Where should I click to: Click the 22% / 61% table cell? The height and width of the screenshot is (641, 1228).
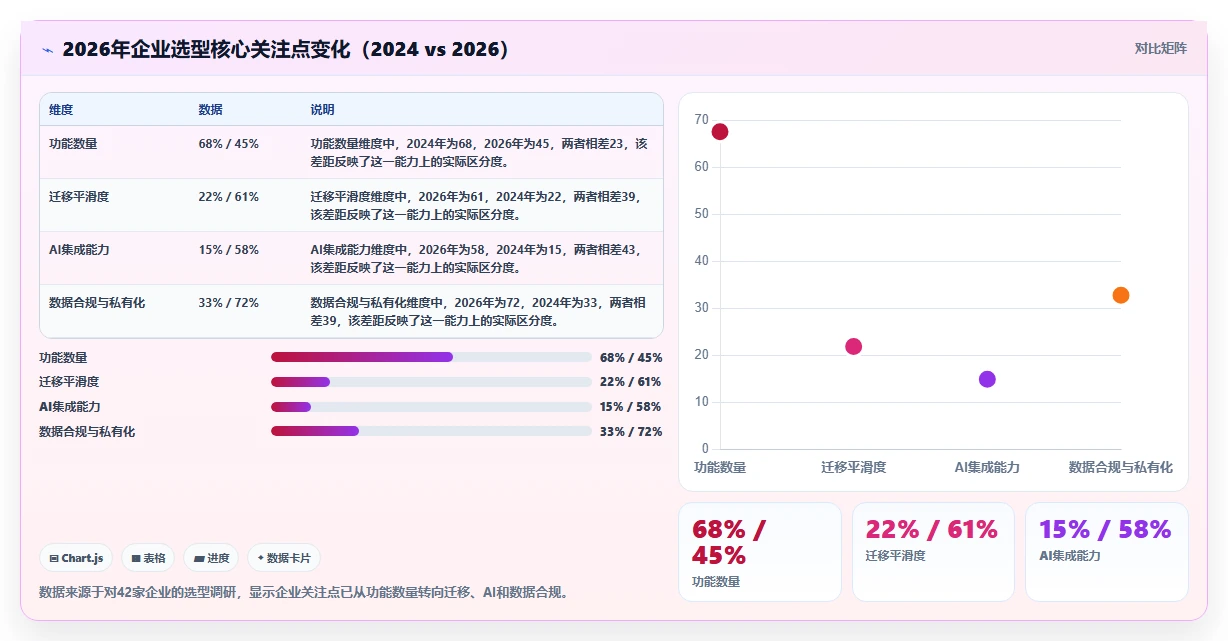click(x=229, y=196)
